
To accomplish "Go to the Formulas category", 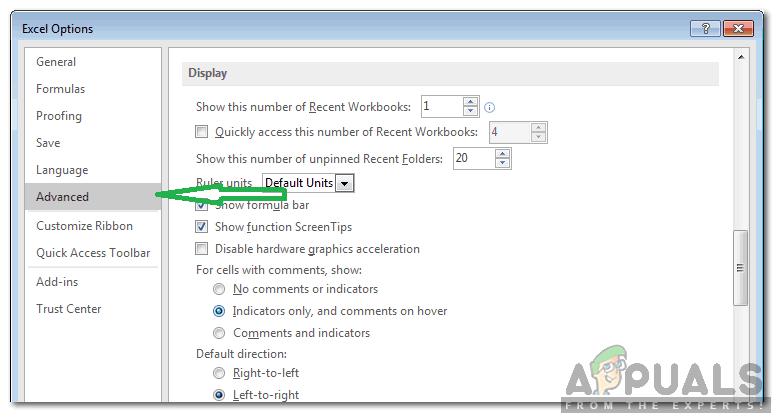I will click(93, 89).
